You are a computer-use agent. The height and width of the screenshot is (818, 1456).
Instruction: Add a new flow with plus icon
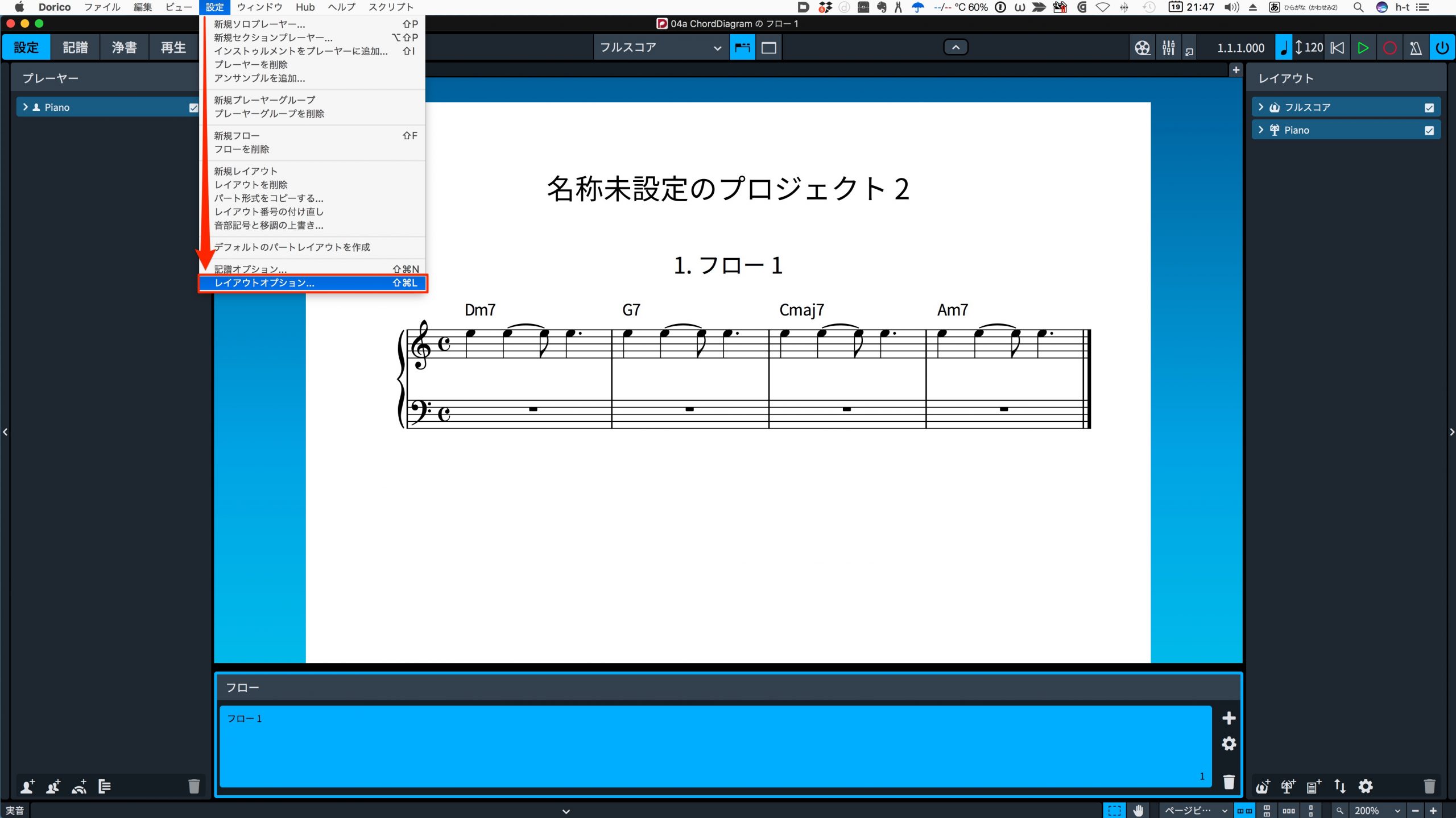click(x=1228, y=718)
